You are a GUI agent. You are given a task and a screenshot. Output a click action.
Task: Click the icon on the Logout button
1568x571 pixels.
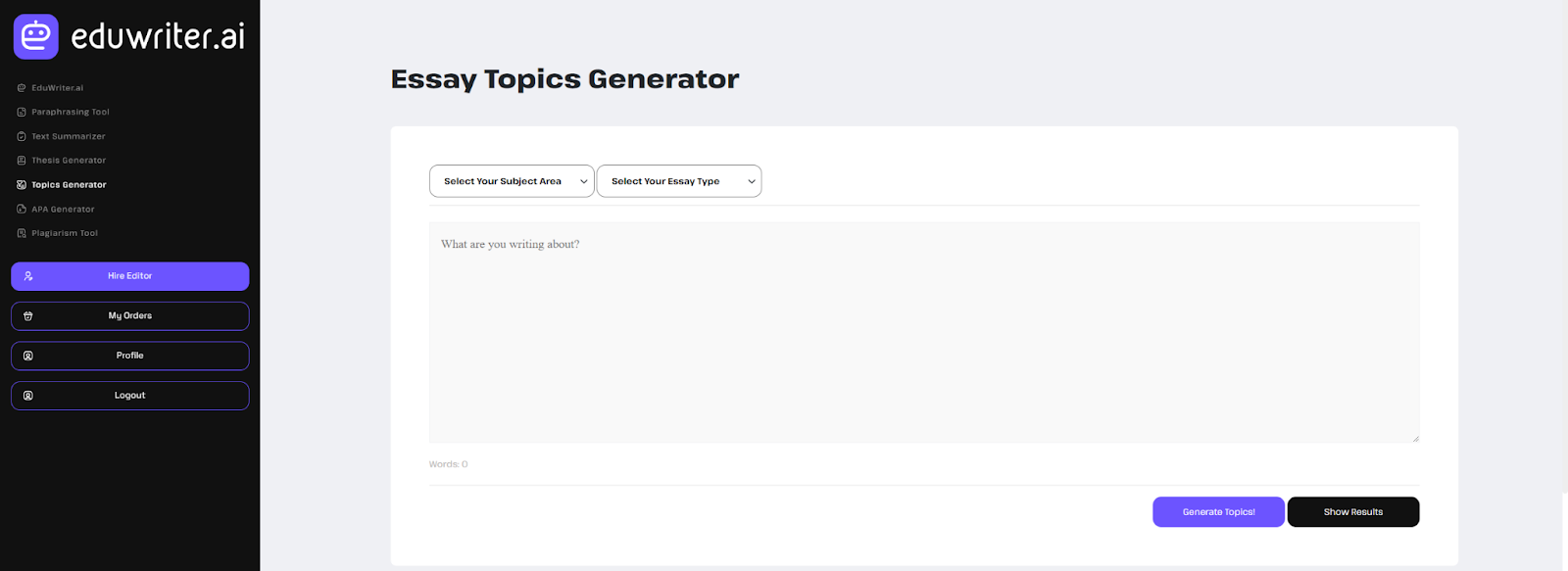[x=28, y=396]
